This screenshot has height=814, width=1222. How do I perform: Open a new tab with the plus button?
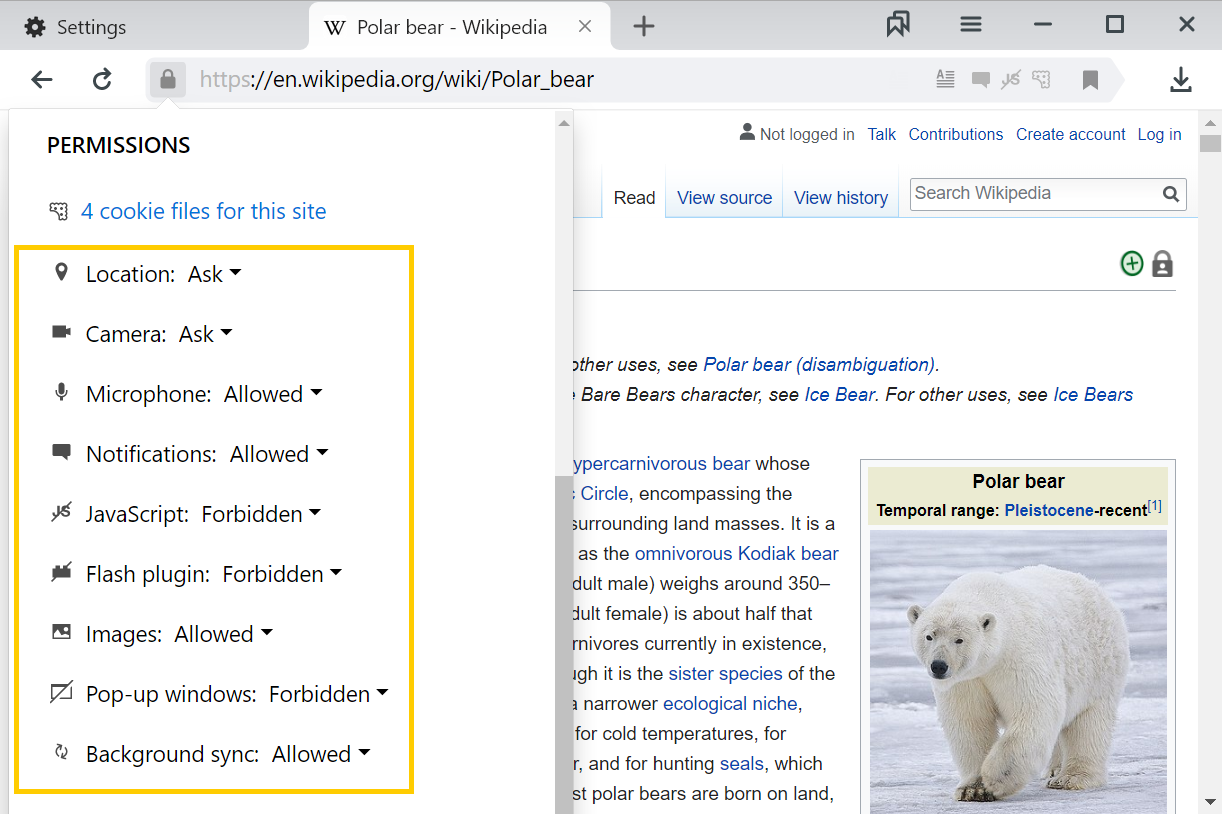click(x=644, y=27)
